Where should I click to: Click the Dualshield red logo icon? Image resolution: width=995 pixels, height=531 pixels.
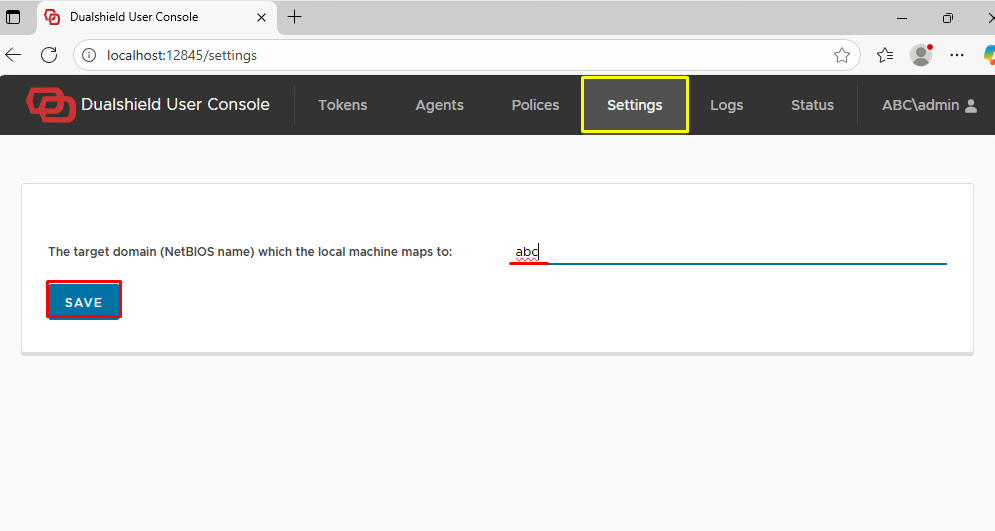pos(51,105)
